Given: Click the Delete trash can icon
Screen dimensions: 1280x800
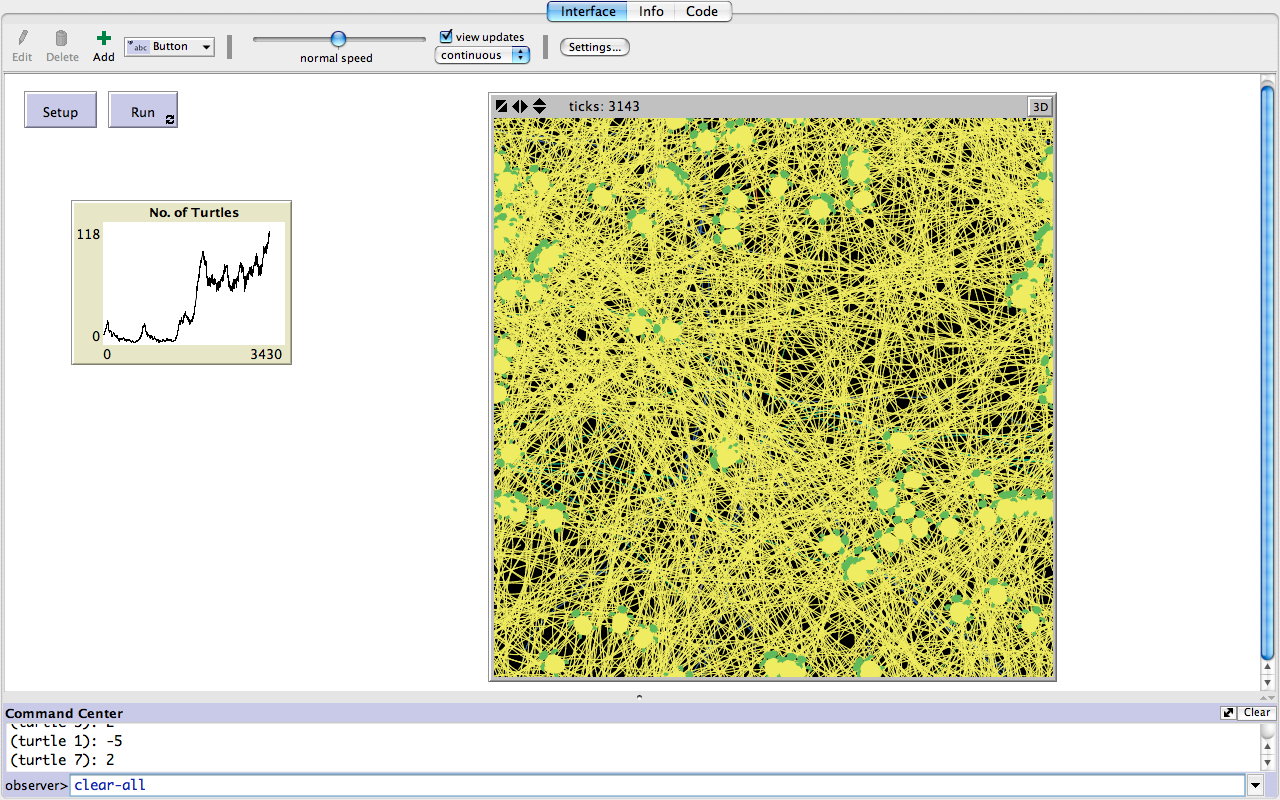Looking at the screenshot, I should coord(62,38).
